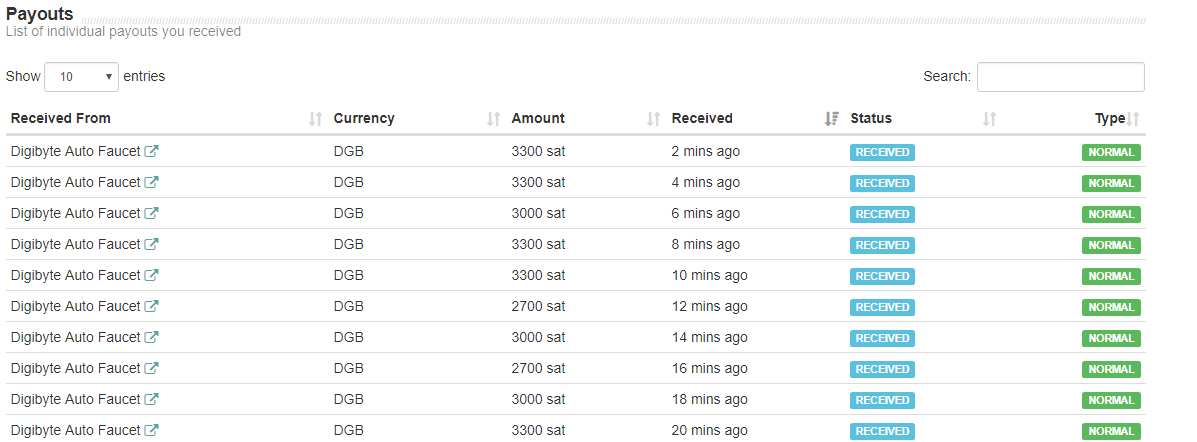Sort by Status column arrows

990,119
